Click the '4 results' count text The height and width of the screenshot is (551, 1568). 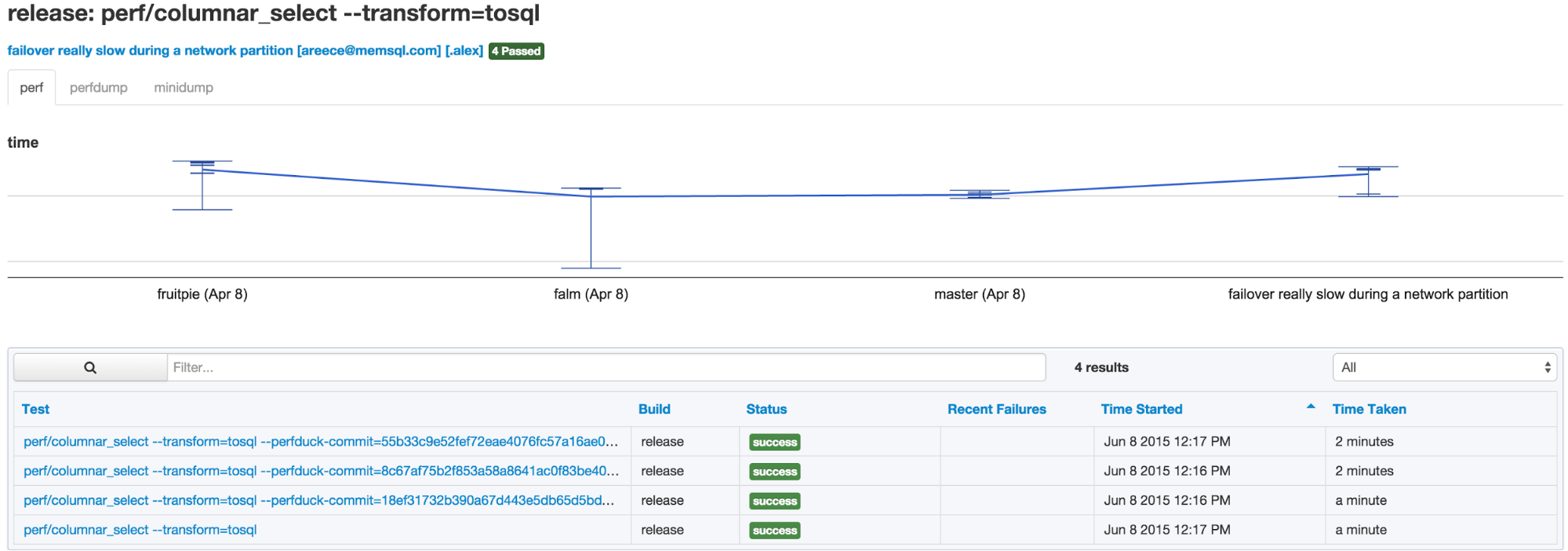[x=1101, y=367]
